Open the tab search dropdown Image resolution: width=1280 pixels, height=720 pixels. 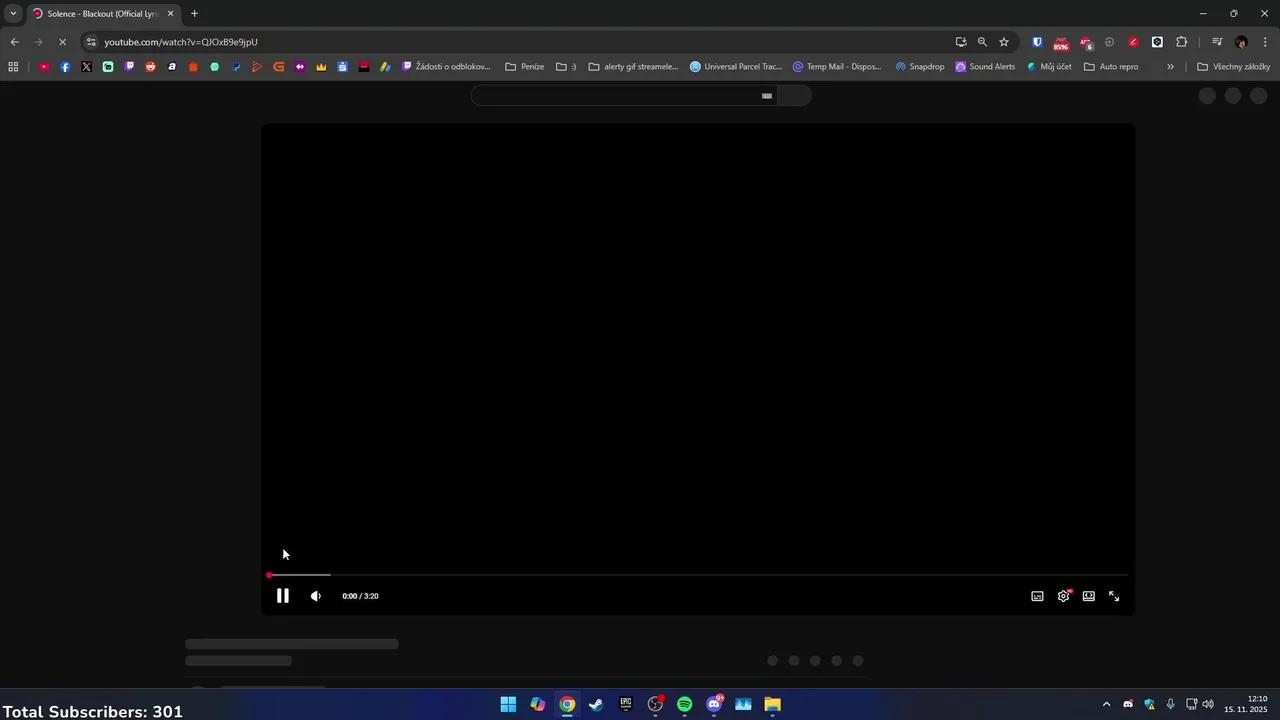[13, 14]
